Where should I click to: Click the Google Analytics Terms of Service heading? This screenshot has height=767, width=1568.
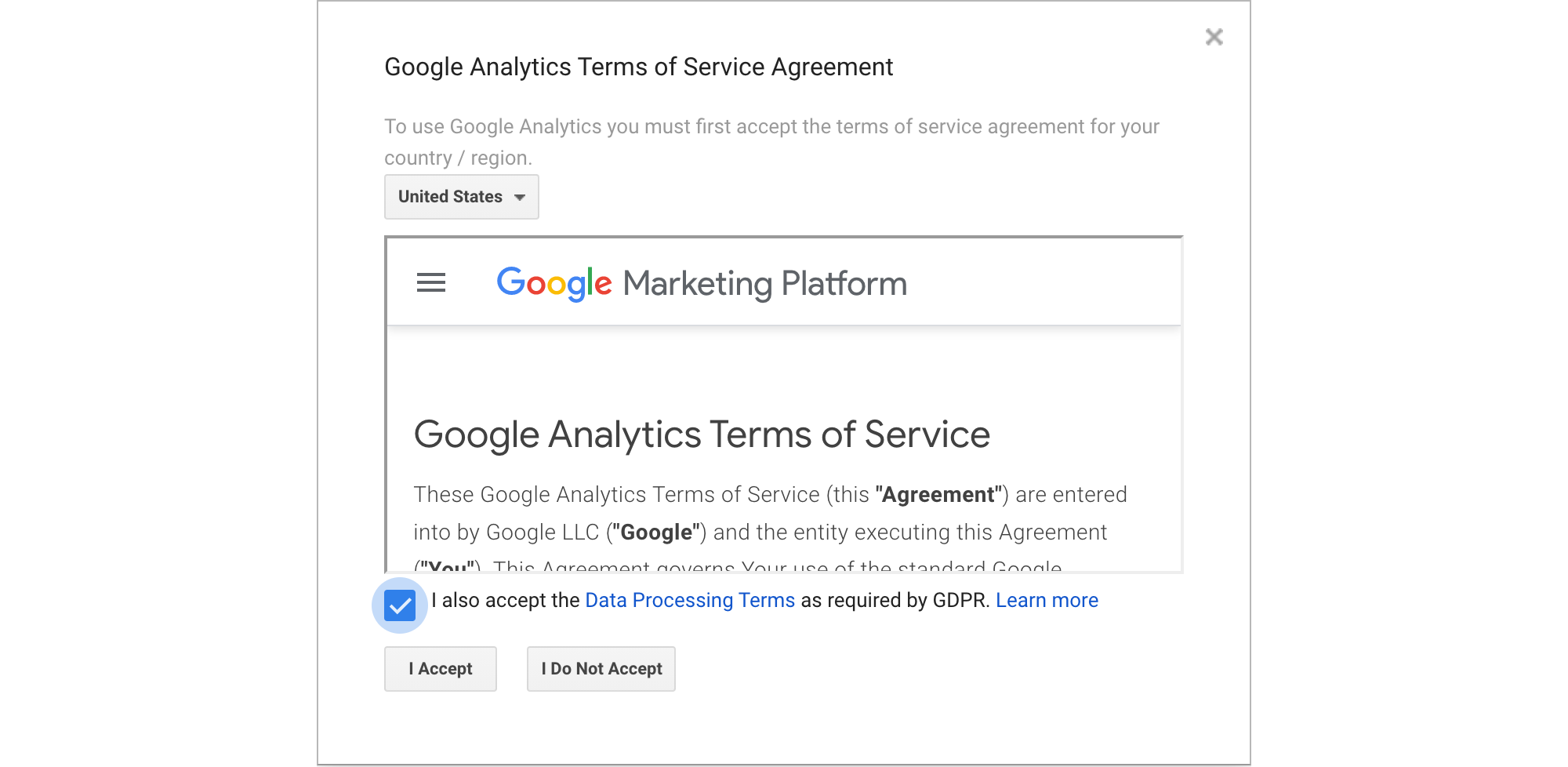pyautogui.click(x=702, y=434)
